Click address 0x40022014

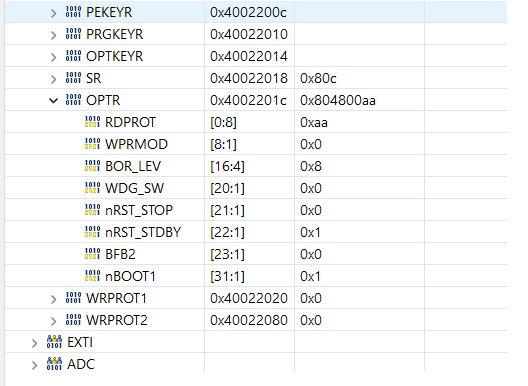point(249,56)
